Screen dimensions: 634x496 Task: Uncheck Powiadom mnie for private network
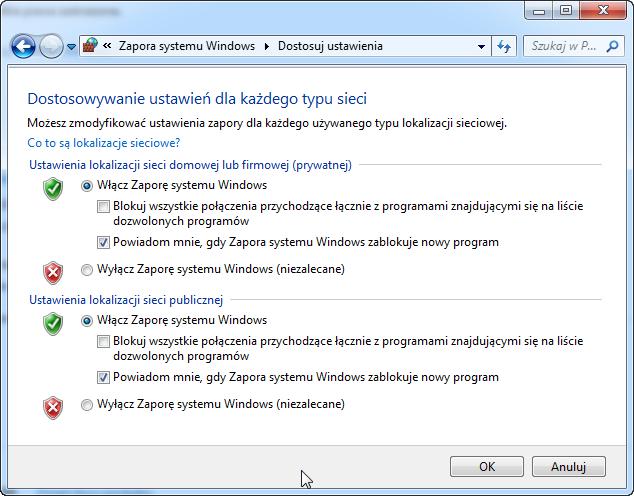click(103, 243)
